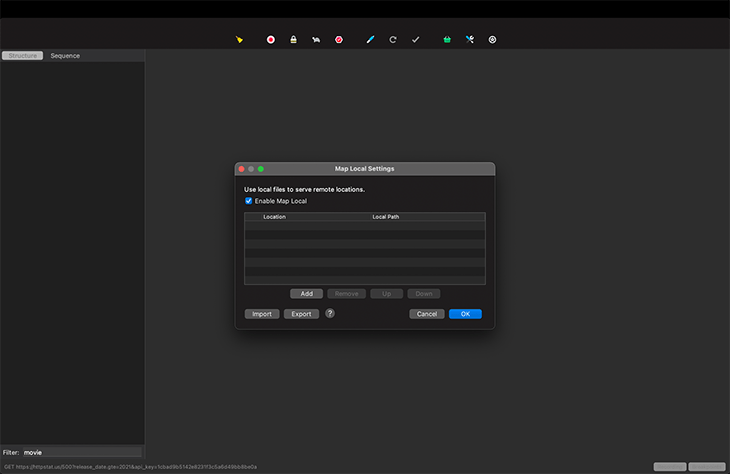Click the Validate checkmark icon
This screenshot has width=730, height=474.
(x=416, y=40)
